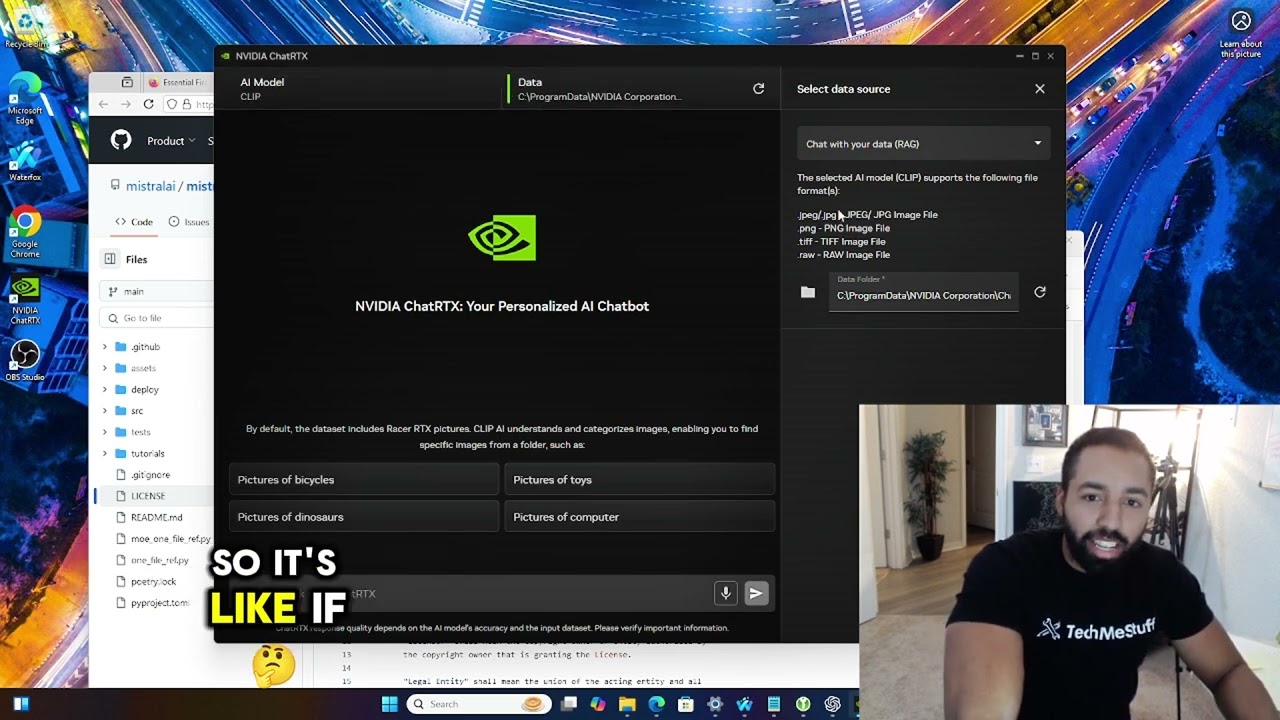Go forward in the Firefox browser
Viewport: 1280px width, 720px height.
(x=125, y=104)
